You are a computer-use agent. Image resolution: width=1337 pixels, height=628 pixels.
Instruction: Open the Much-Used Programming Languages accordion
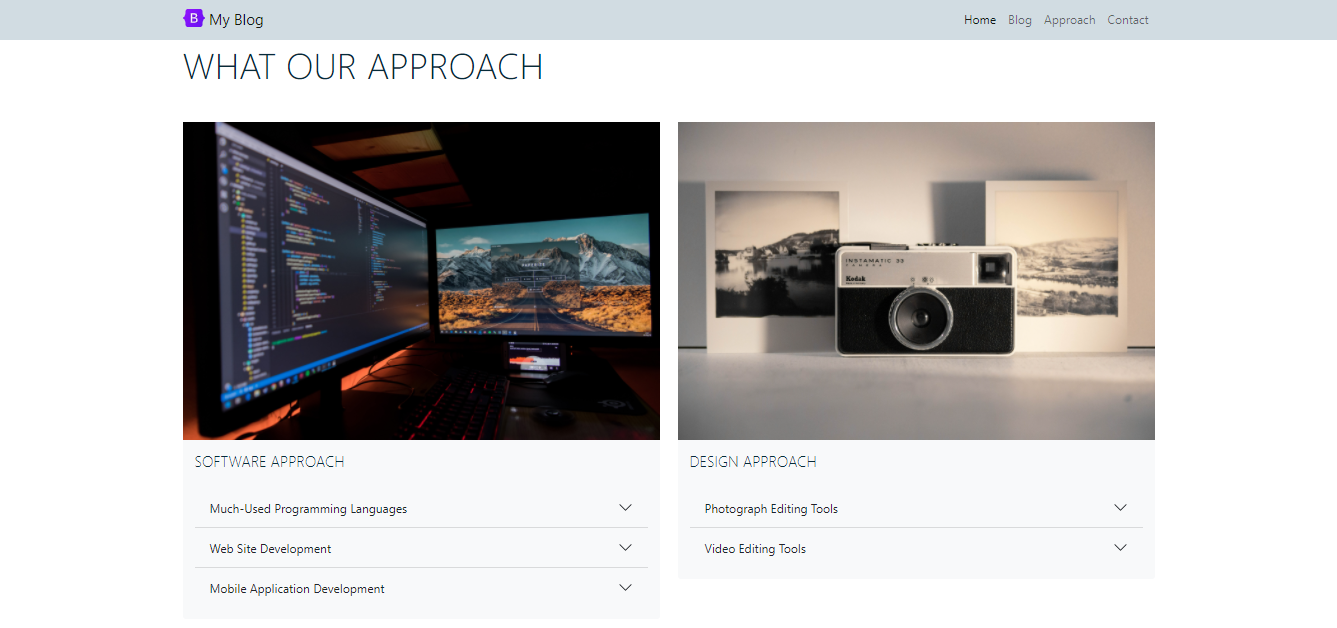[307, 508]
